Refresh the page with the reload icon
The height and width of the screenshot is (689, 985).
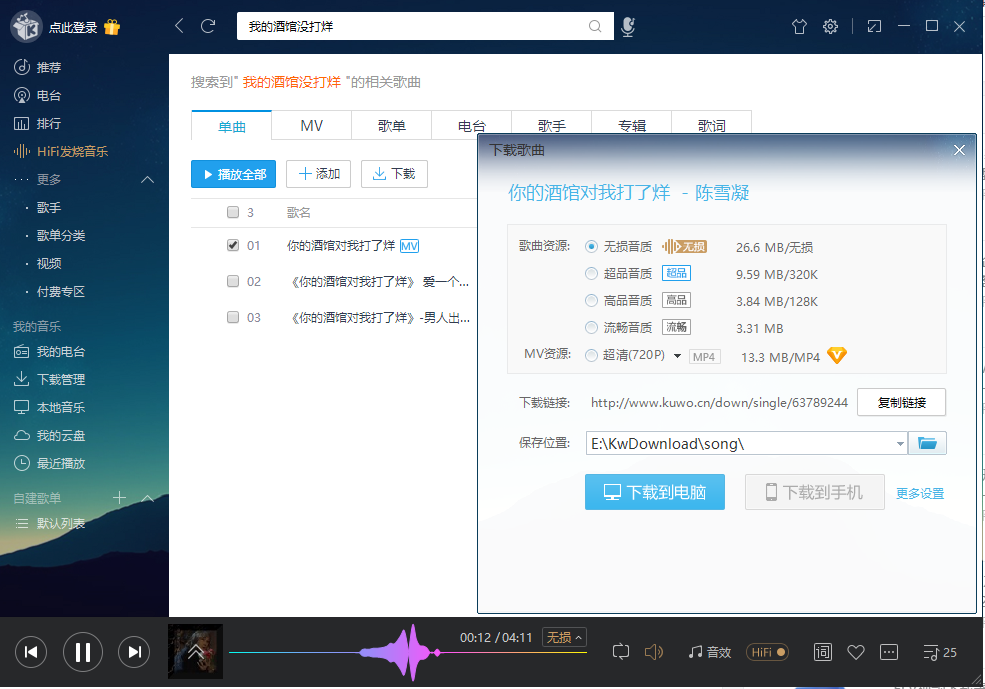pyautogui.click(x=208, y=26)
